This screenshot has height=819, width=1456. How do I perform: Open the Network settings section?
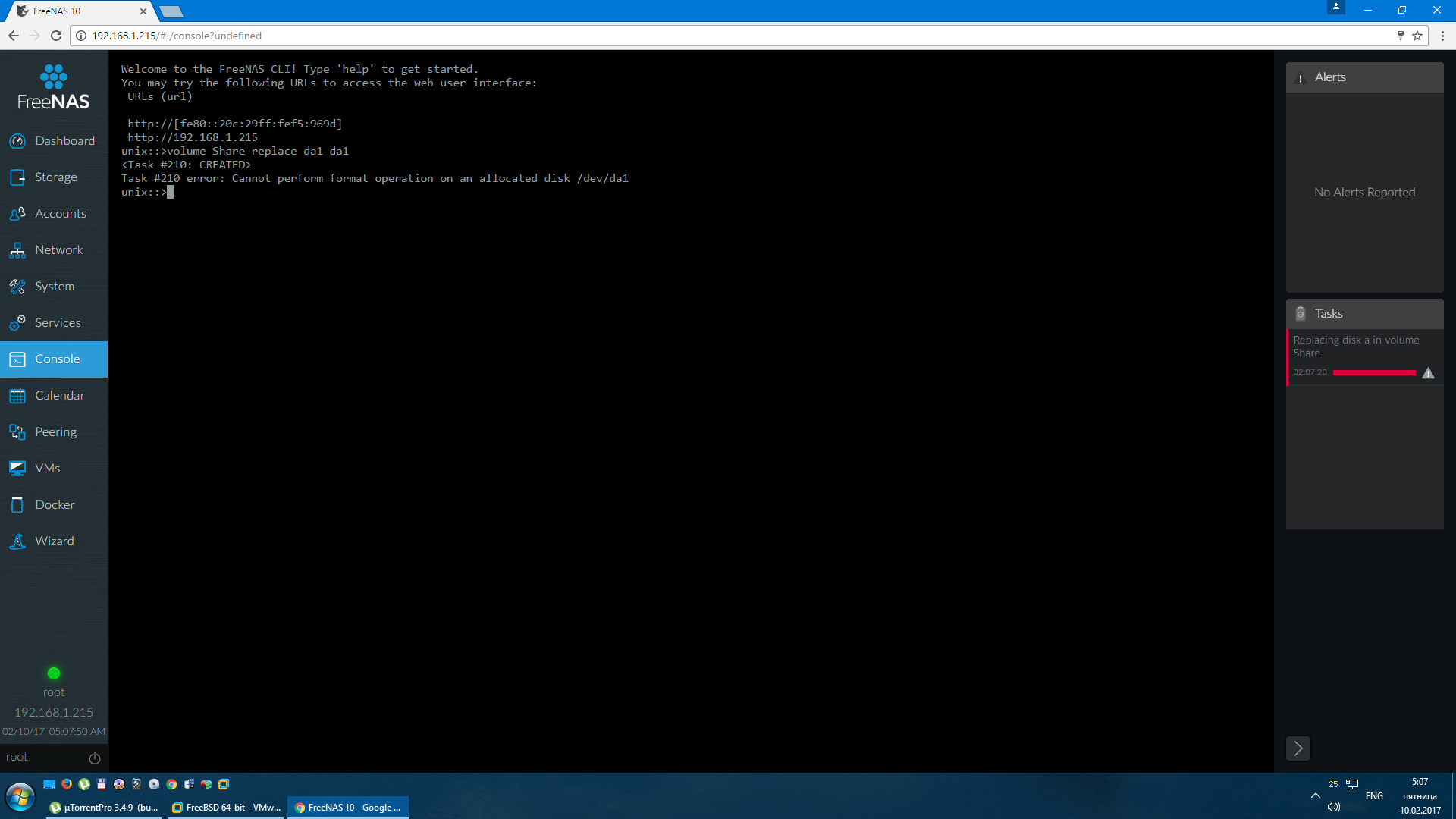coord(54,250)
